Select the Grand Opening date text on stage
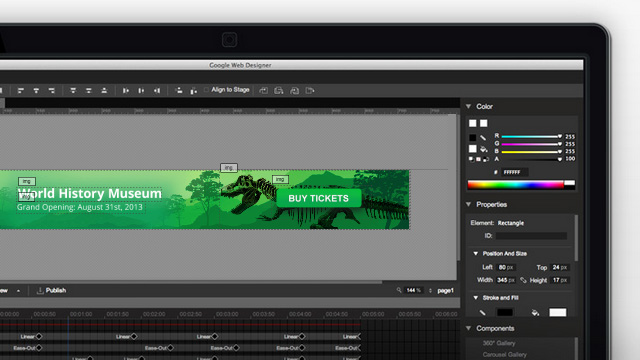This screenshot has width=640, height=360. coord(80,207)
